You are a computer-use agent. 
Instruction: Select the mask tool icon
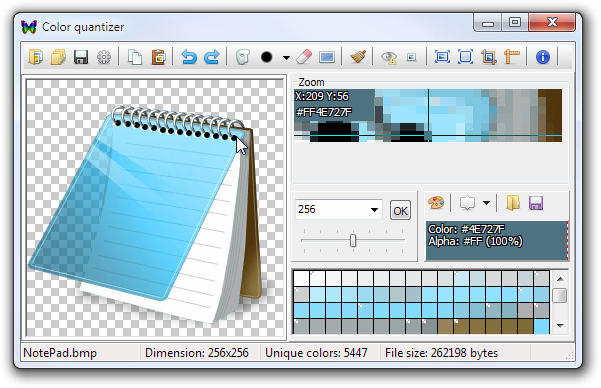(242, 57)
